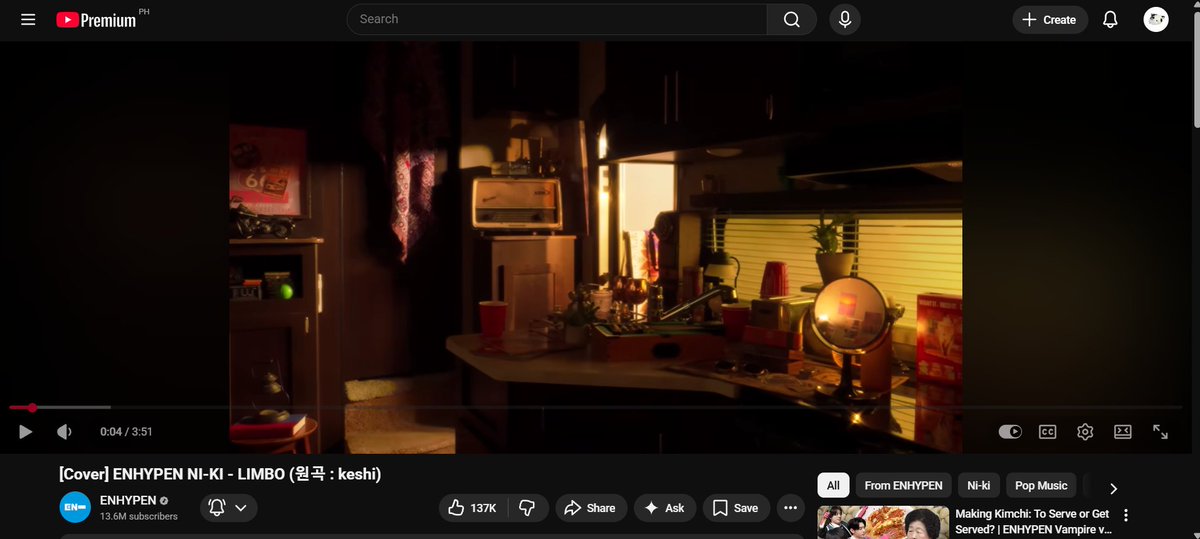
Task: Open the hamburger guide menu
Action: click(x=28, y=20)
